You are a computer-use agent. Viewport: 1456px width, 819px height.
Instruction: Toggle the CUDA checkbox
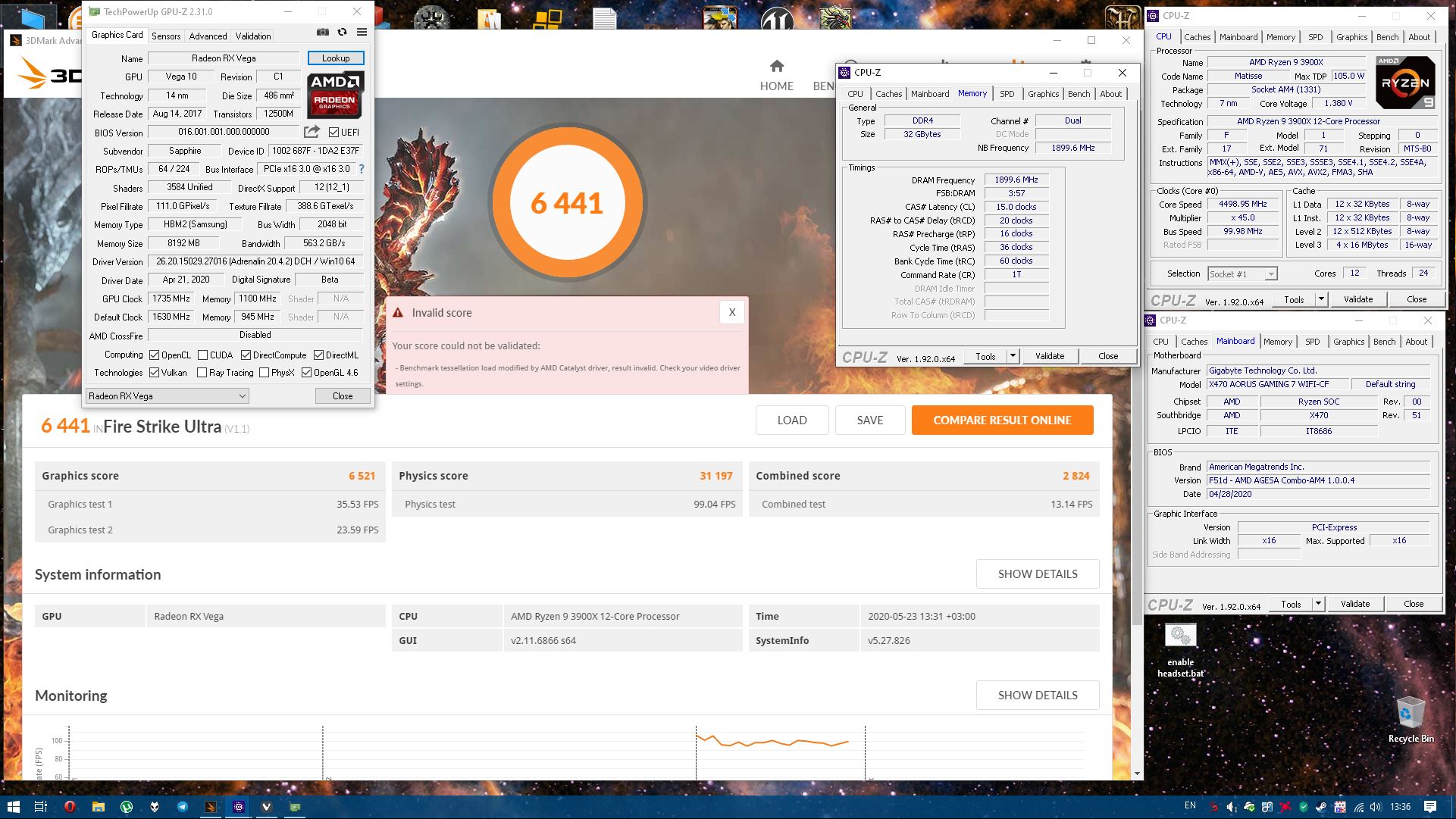tap(202, 355)
